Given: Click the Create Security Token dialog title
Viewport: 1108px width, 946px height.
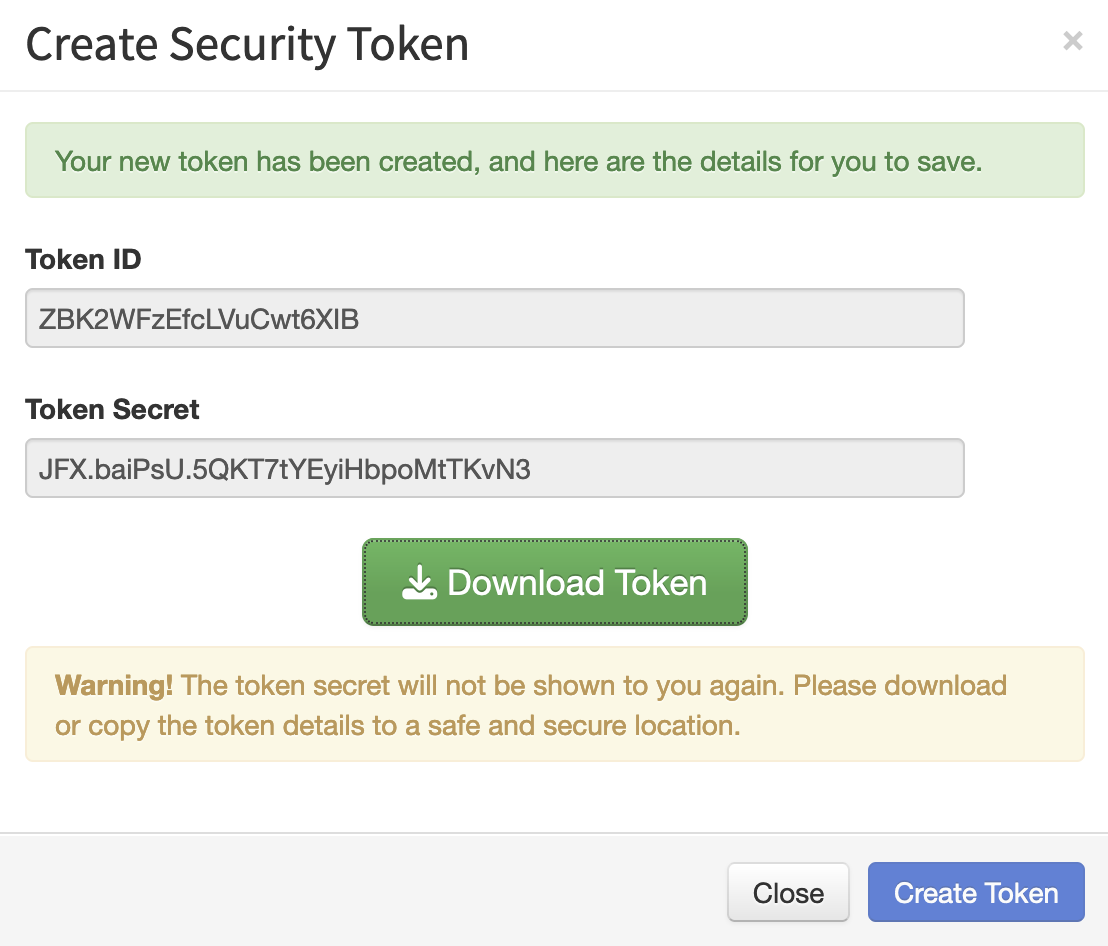Looking at the screenshot, I should click(x=247, y=45).
